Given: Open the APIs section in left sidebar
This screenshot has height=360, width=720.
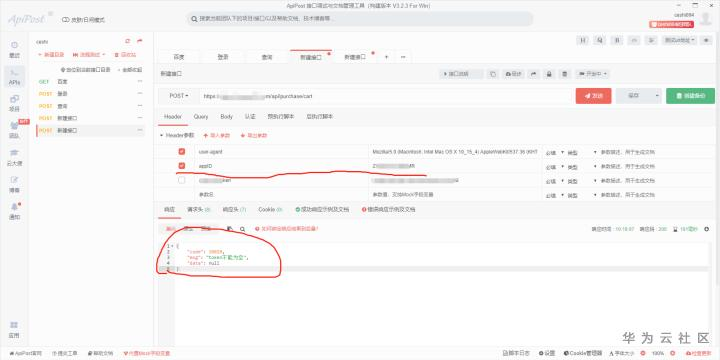Looking at the screenshot, I should (x=14, y=76).
